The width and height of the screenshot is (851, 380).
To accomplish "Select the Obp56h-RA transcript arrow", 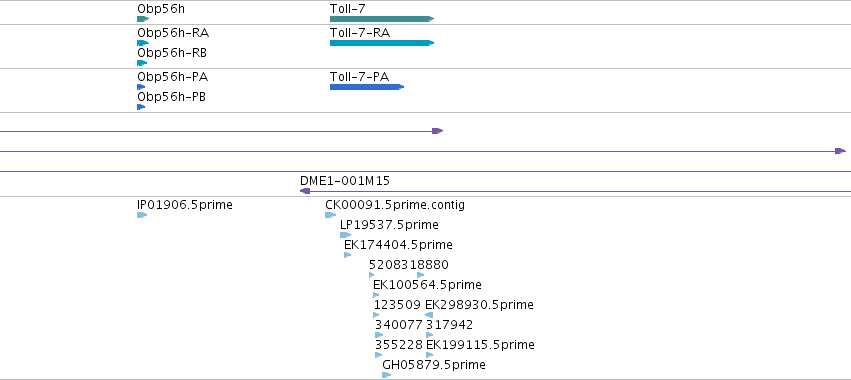I will tap(143, 43).
